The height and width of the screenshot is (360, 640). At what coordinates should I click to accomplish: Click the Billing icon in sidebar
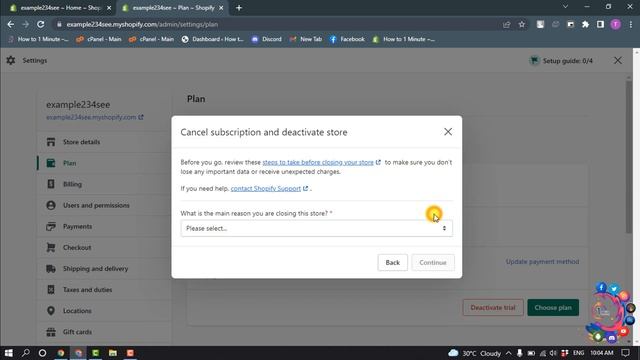(x=51, y=184)
